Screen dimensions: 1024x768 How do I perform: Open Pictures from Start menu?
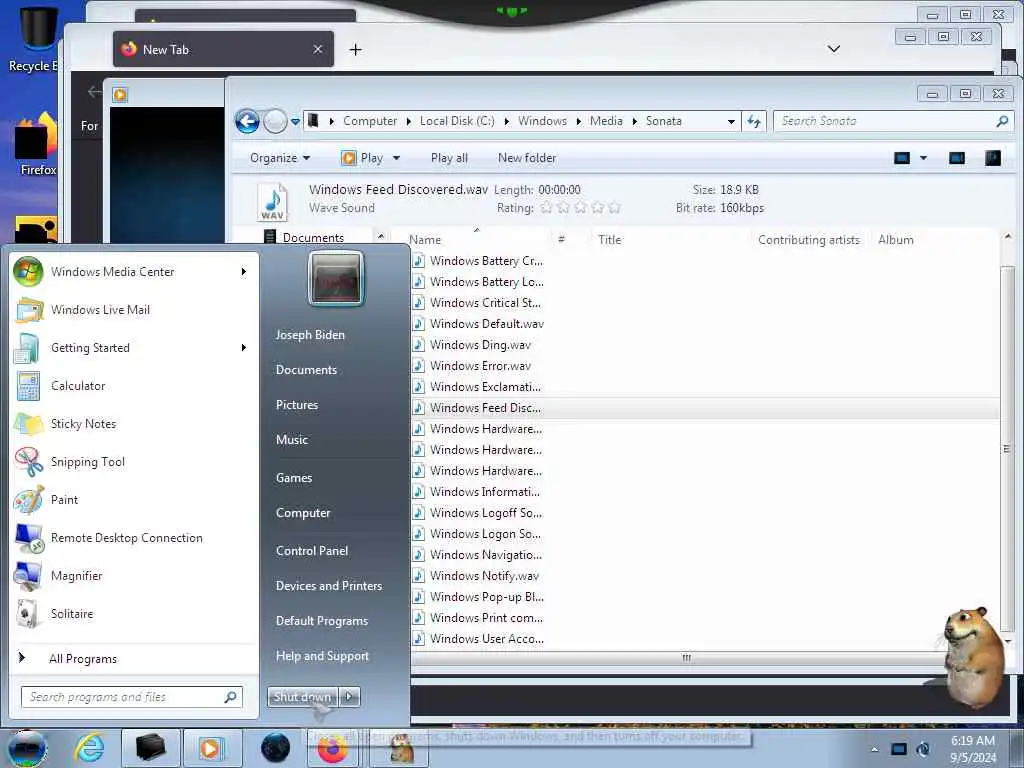(296, 405)
